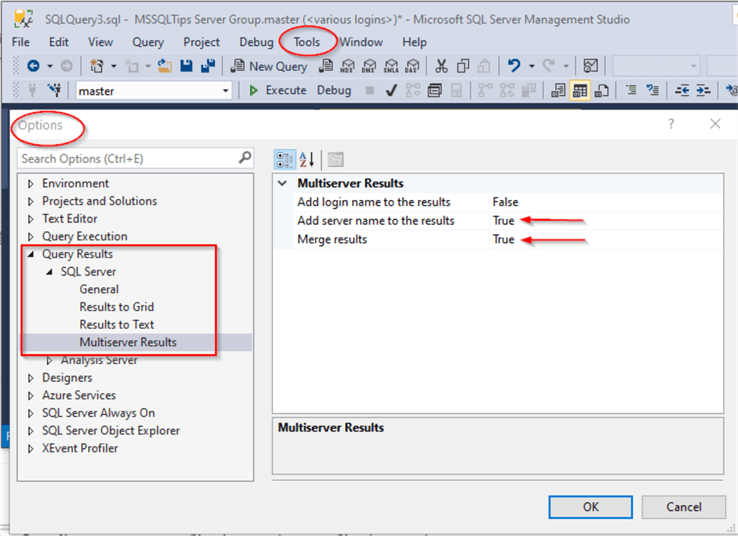Image resolution: width=738 pixels, height=536 pixels.
Task: Open the Query menu
Action: 148,42
